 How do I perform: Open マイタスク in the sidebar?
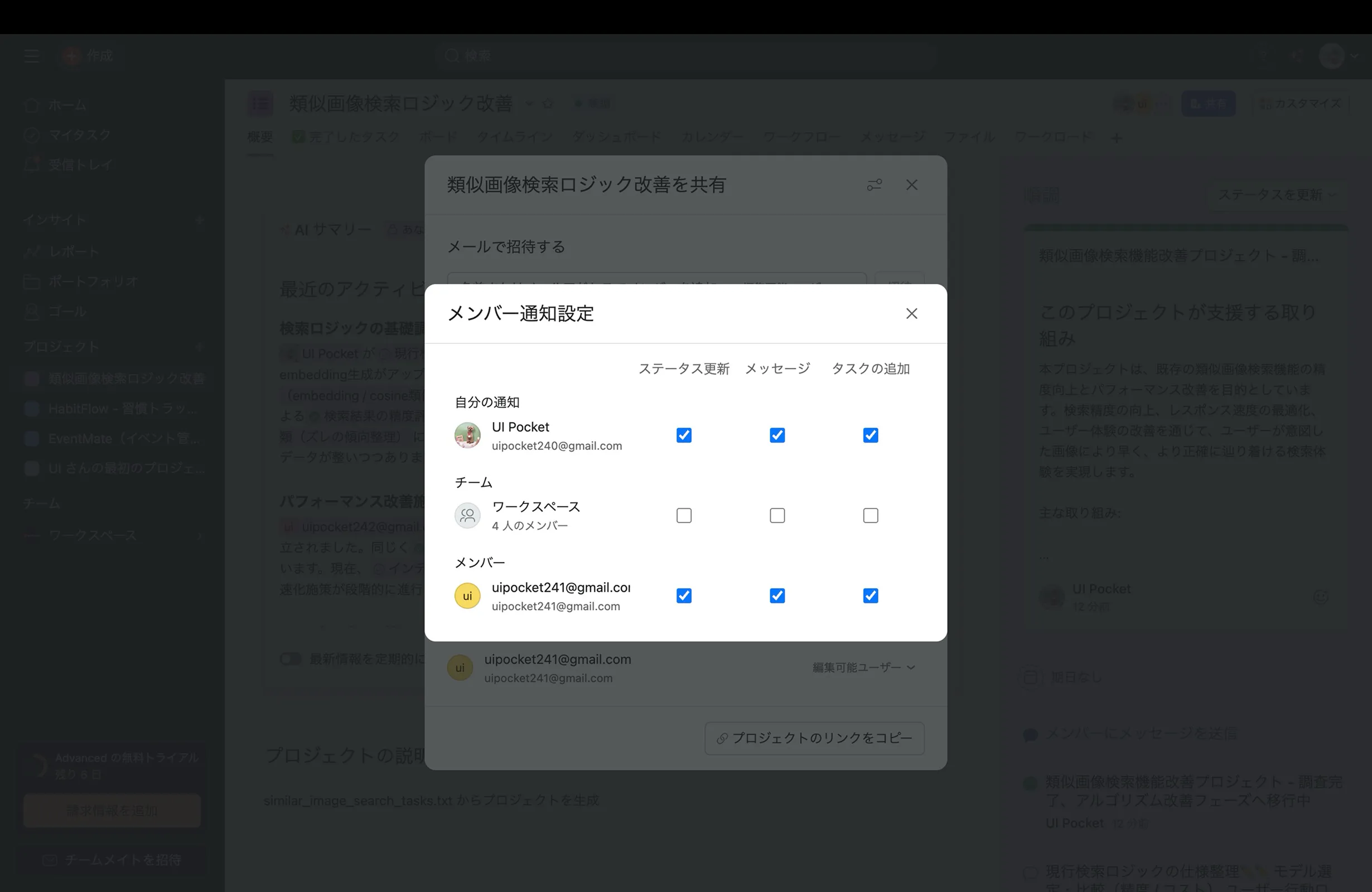coord(112,135)
